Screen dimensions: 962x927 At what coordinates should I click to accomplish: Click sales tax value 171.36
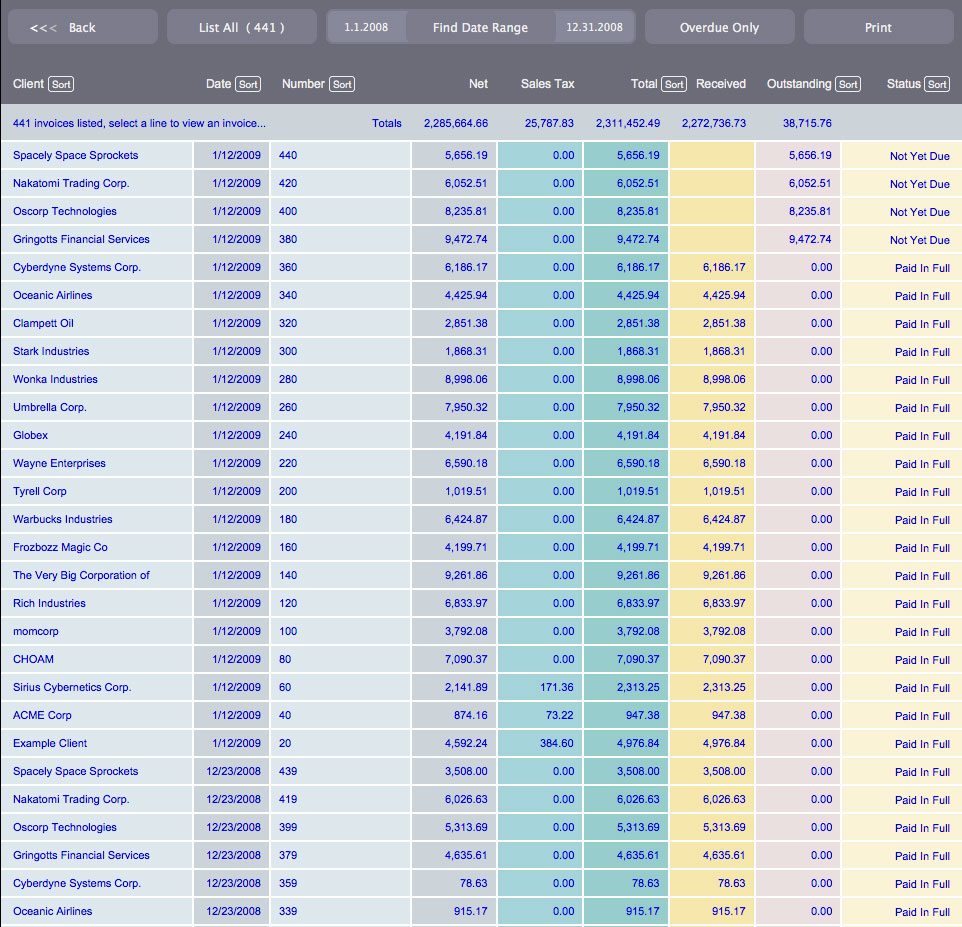click(556, 688)
